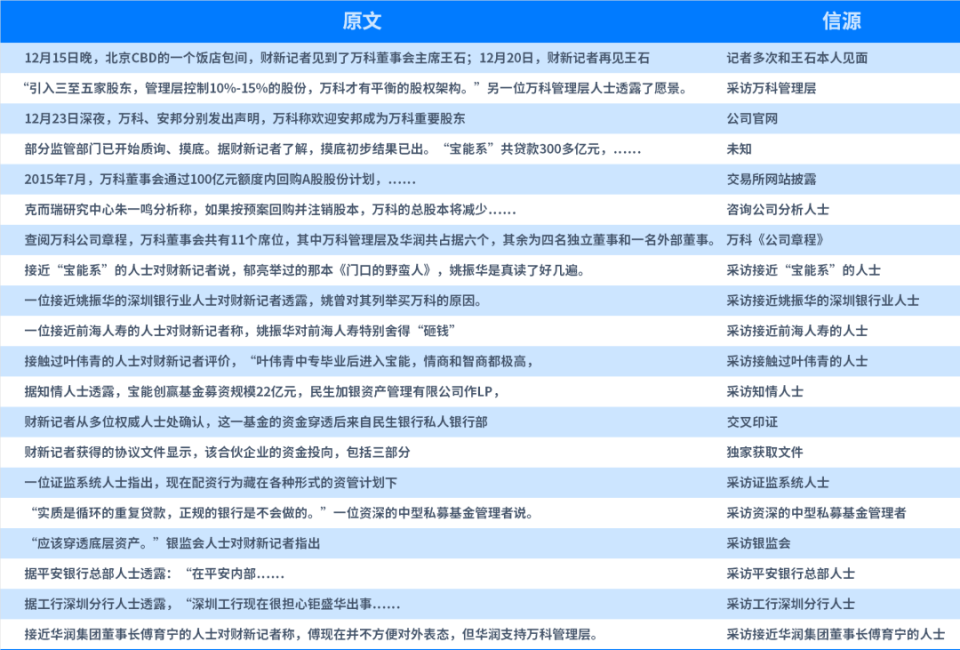Select row starting 一位证监系统人士指出

click(480, 482)
